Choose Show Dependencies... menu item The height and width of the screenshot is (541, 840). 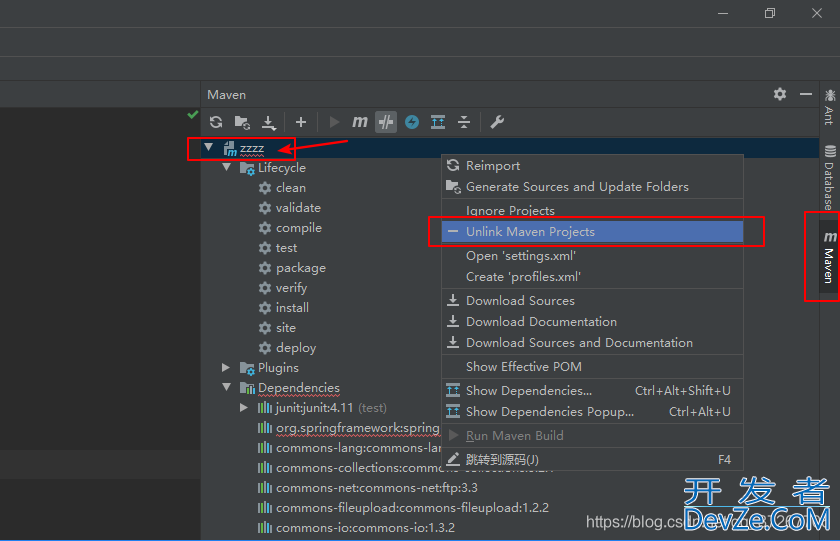[592, 390]
